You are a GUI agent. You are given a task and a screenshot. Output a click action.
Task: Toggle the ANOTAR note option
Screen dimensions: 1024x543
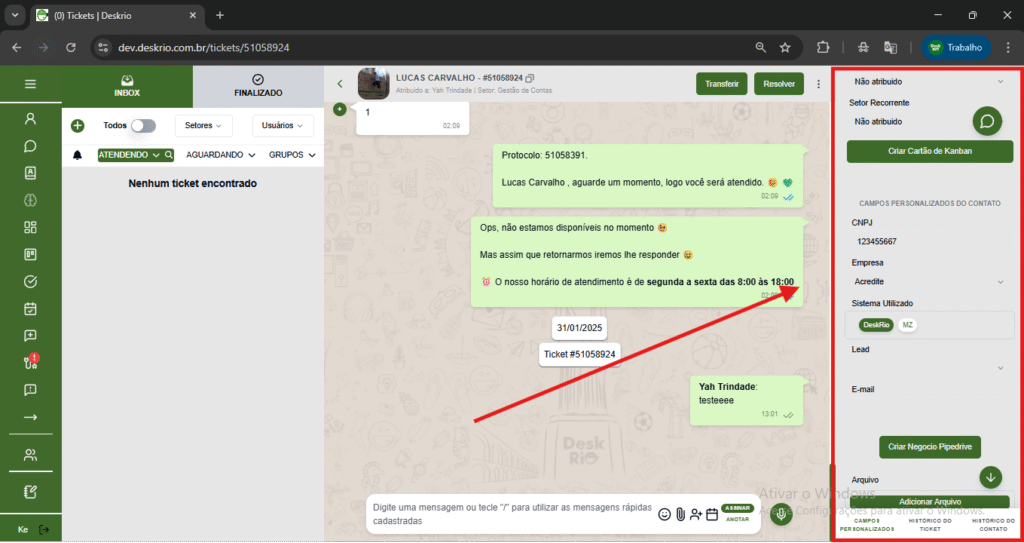(x=737, y=519)
